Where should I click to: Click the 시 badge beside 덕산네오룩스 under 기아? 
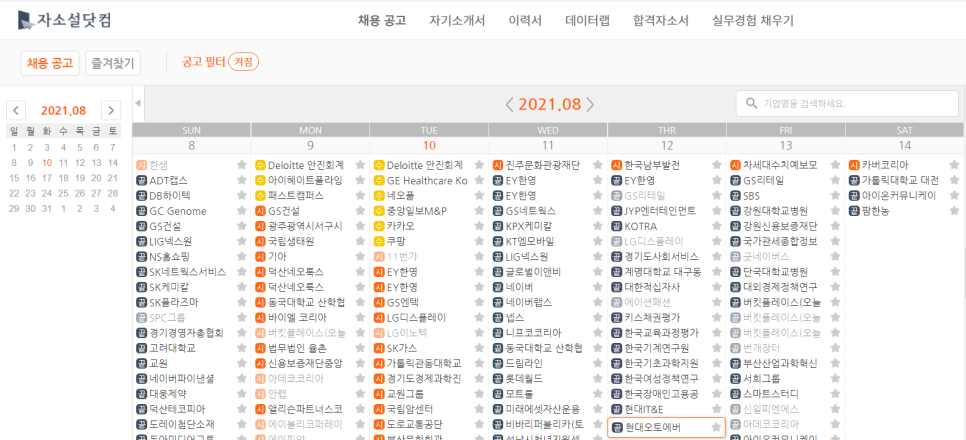point(260,272)
